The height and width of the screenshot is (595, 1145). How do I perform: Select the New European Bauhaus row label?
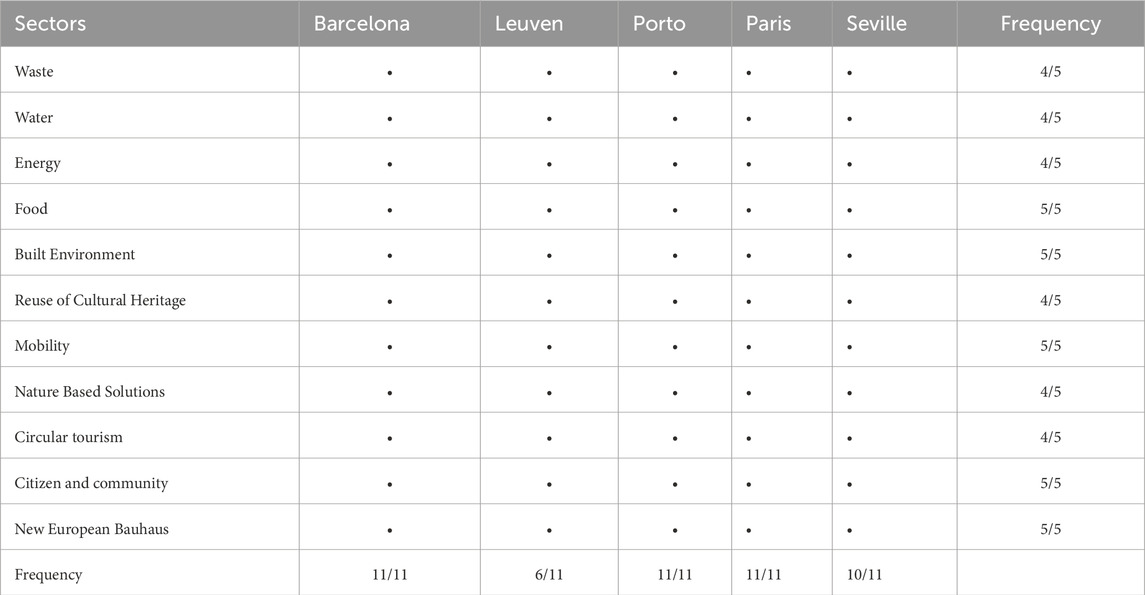91,529
